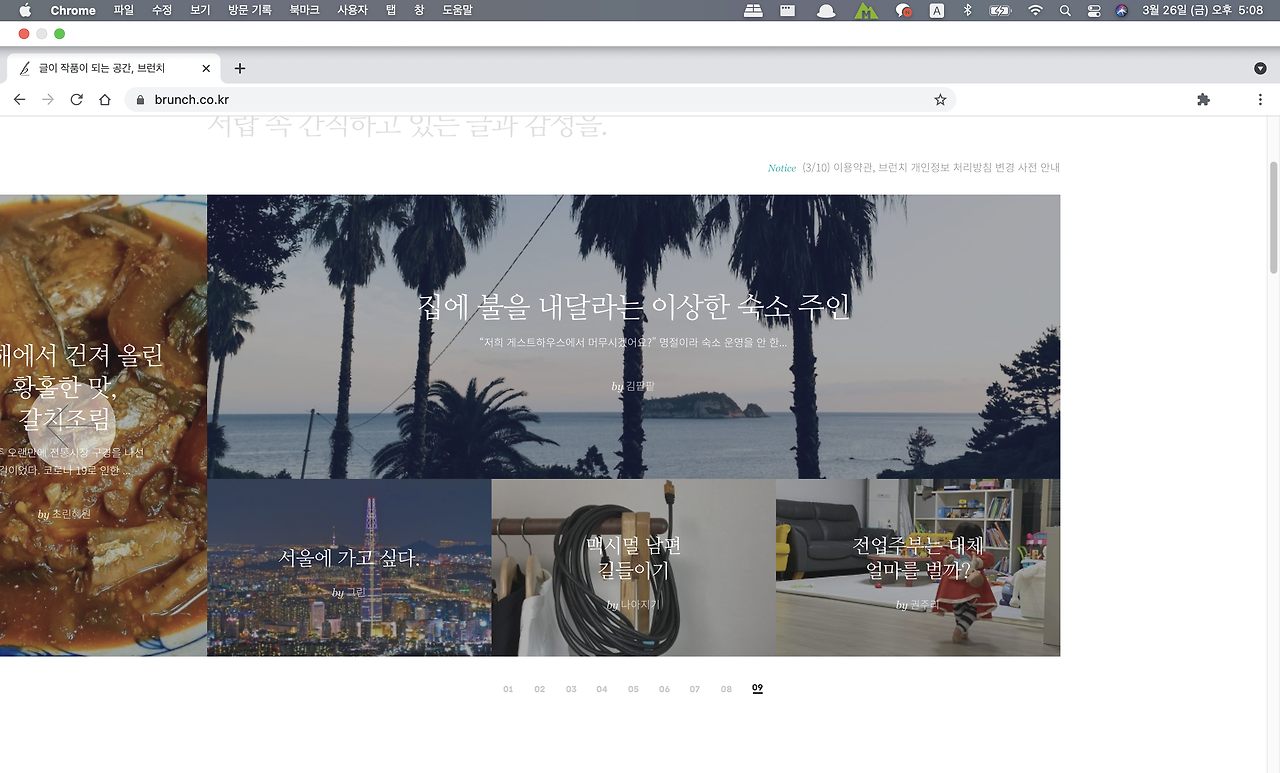Bookmark this page with the star icon
Image resolution: width=1280 pixels, height=773 pixels.
click(940, 100)
